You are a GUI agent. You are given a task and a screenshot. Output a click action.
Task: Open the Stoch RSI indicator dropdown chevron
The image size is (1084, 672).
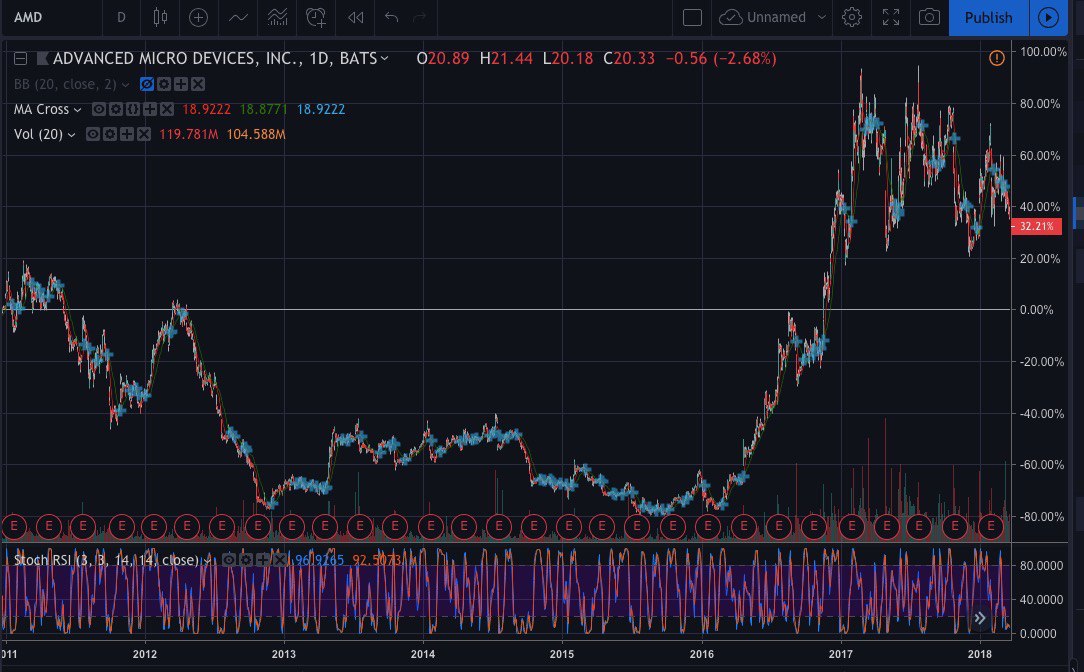207,560
